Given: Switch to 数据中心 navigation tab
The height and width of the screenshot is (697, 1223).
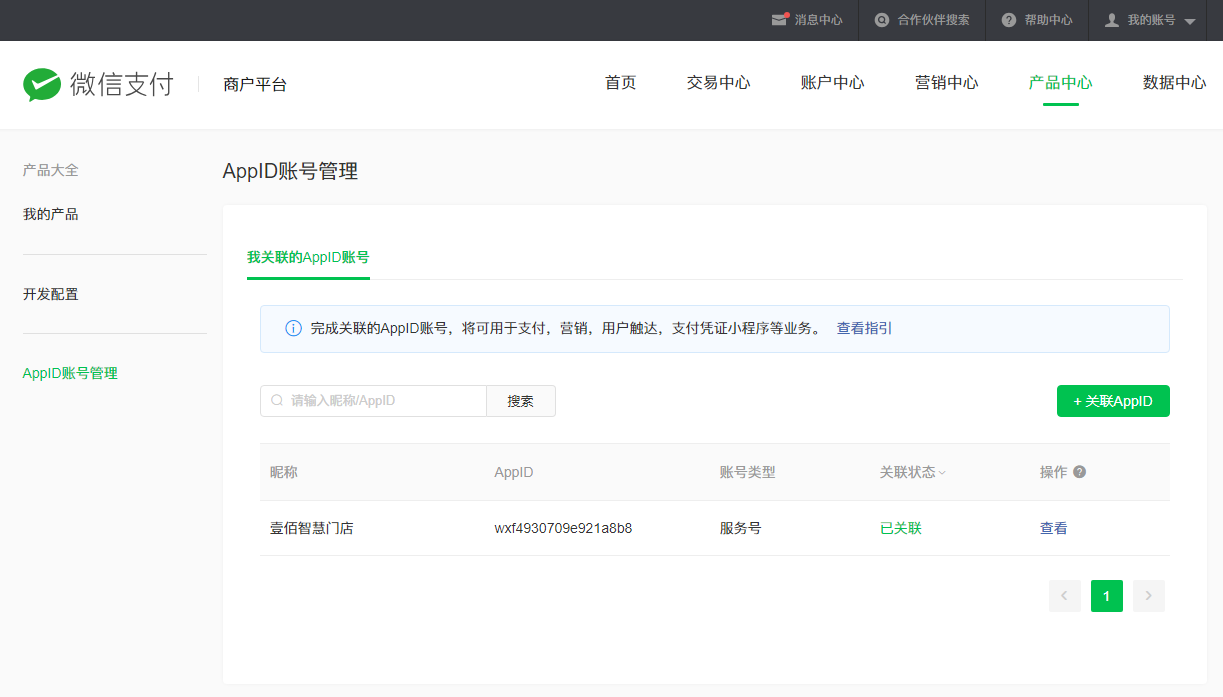Looking at the screenshot, I should coord(1175,83).
